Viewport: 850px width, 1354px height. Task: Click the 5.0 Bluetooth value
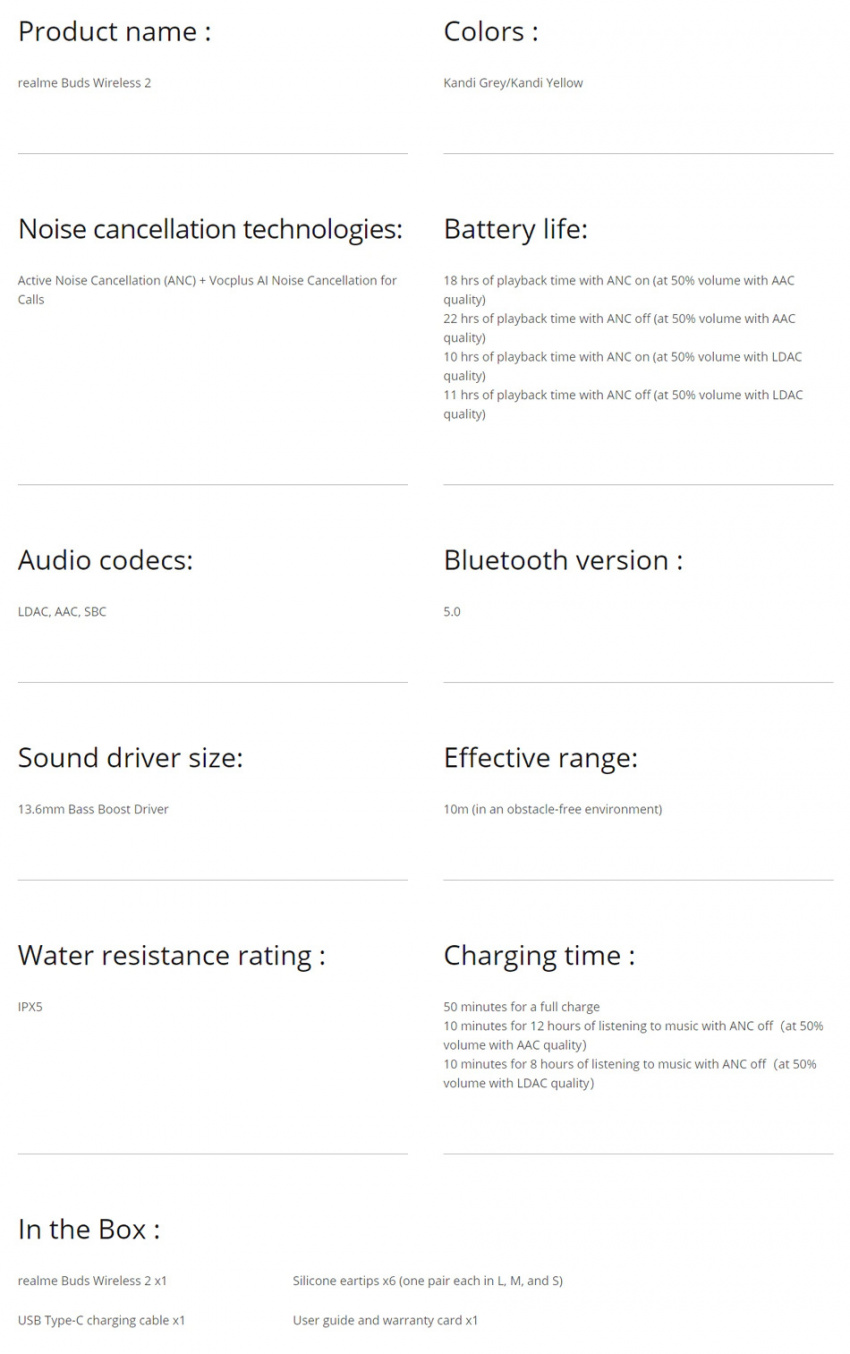tap(452, 612)
